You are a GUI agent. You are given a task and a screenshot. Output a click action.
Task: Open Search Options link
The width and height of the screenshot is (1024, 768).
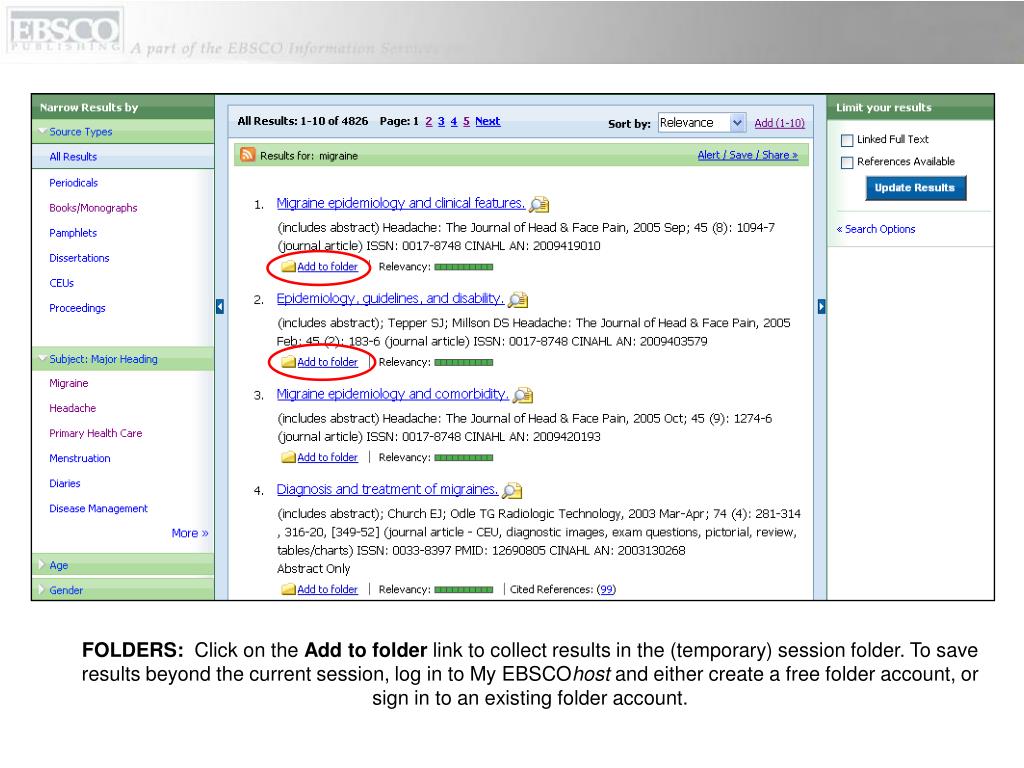(876, 229)
